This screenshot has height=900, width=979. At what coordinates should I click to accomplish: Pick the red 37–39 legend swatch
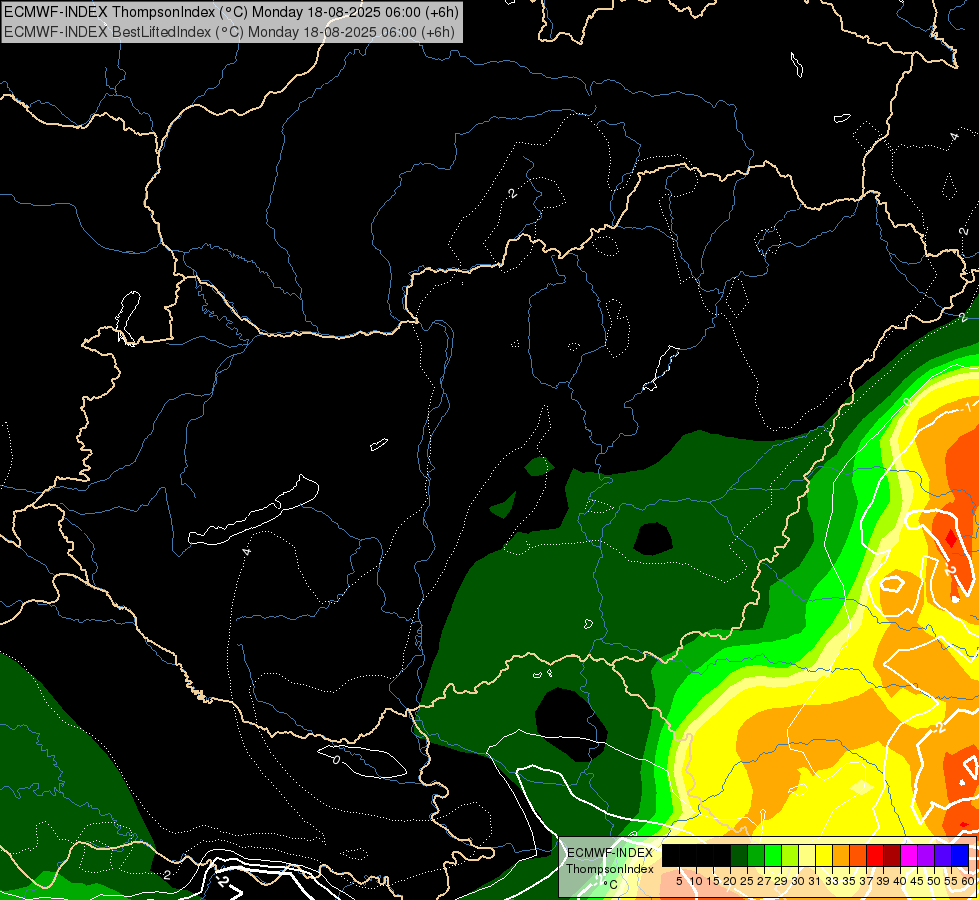pyautogui.click(x=875, y=855)
